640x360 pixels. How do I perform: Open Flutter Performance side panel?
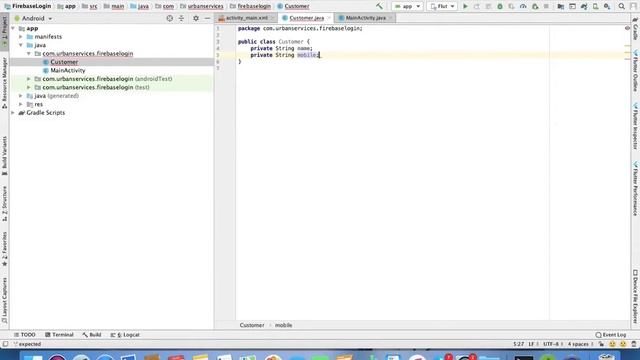click(636, 188)
